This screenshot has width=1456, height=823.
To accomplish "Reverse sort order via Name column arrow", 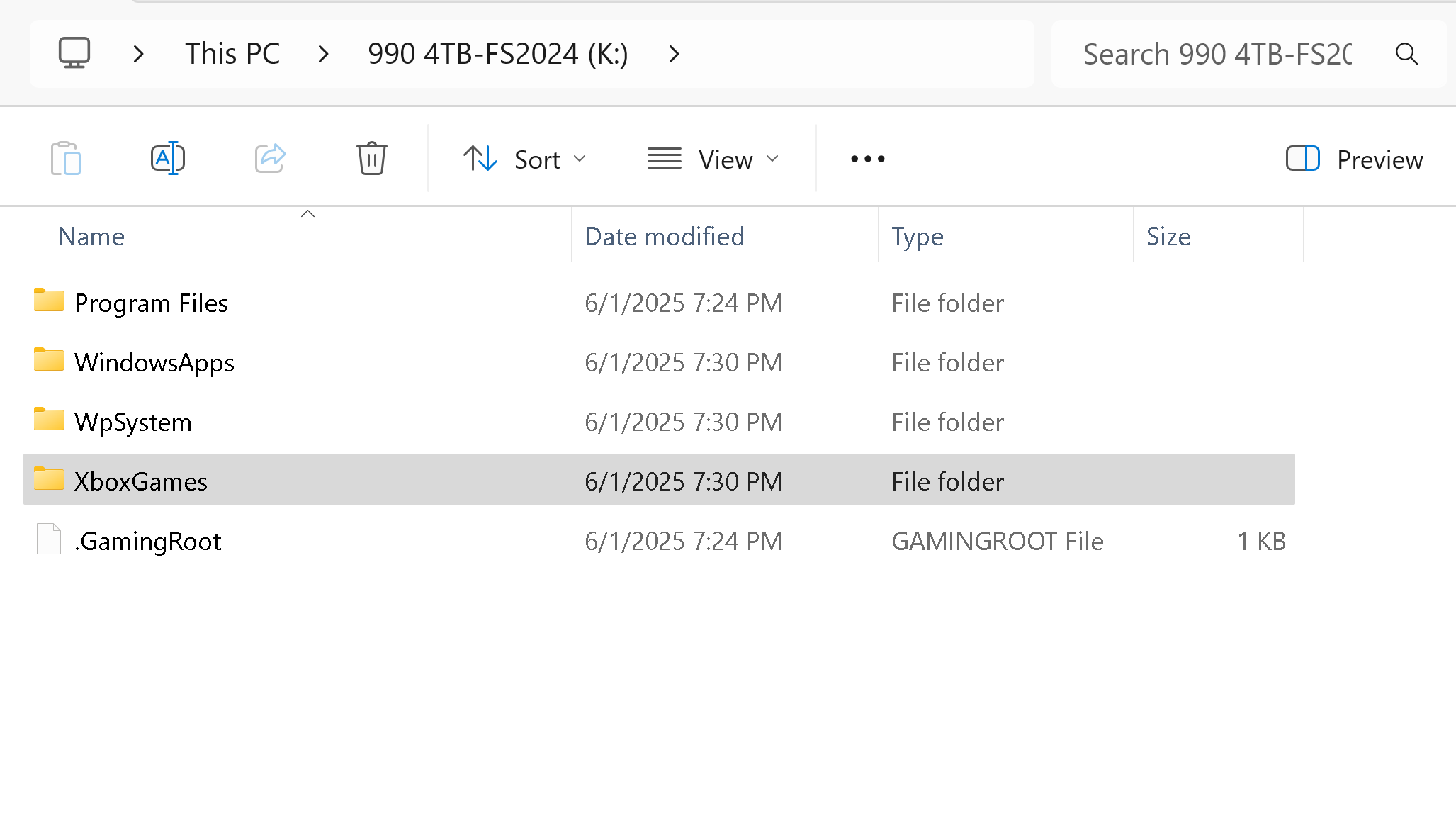I will click(307, 213).
